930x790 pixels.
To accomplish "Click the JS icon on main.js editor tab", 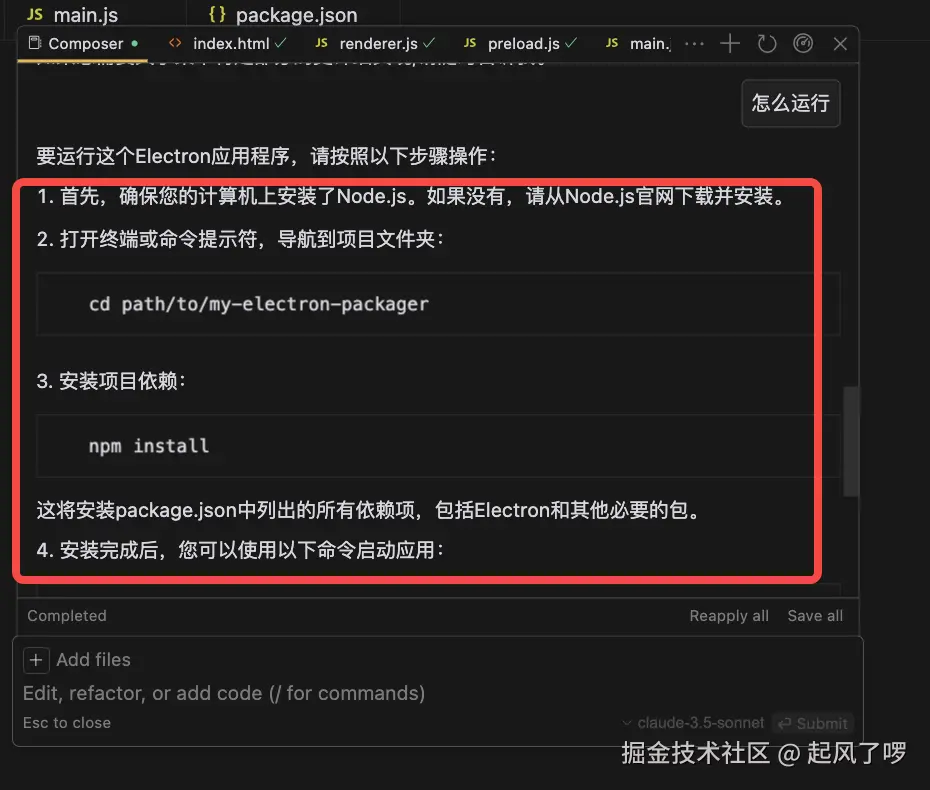I will pyautogui.click(x=35, y=14).
